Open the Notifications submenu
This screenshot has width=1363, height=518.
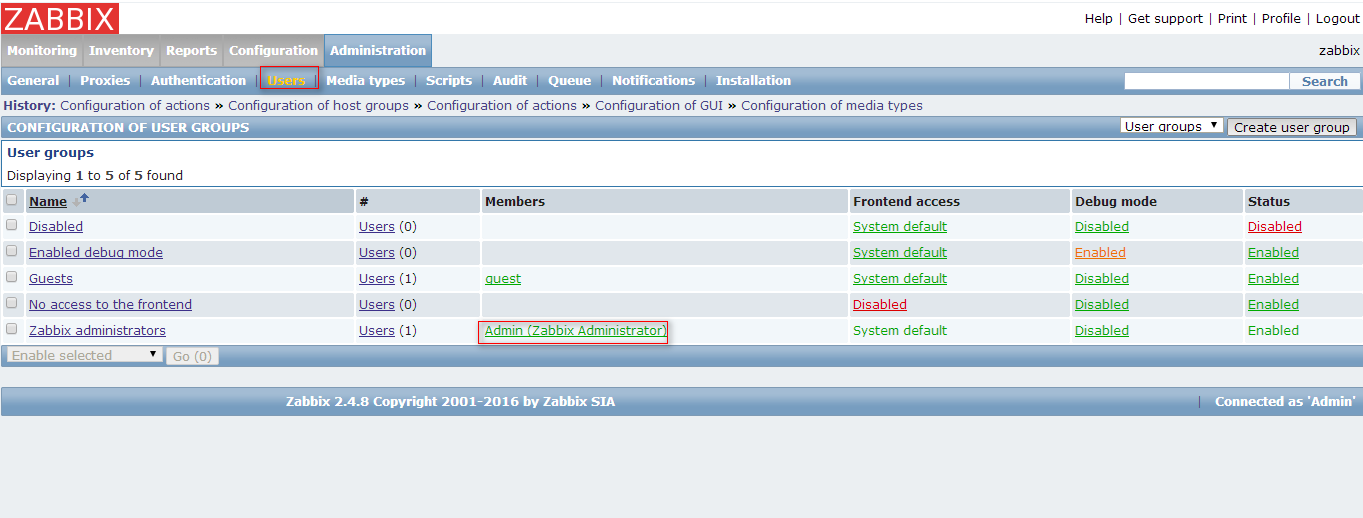click(x=653, y=81)
